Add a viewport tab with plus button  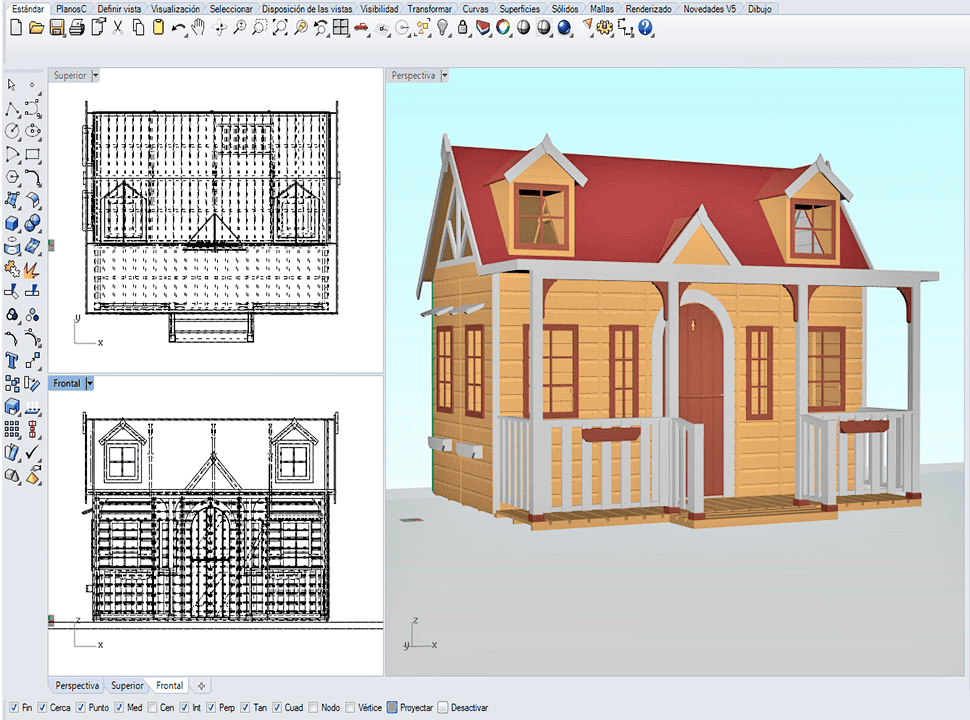coord(201,685)
